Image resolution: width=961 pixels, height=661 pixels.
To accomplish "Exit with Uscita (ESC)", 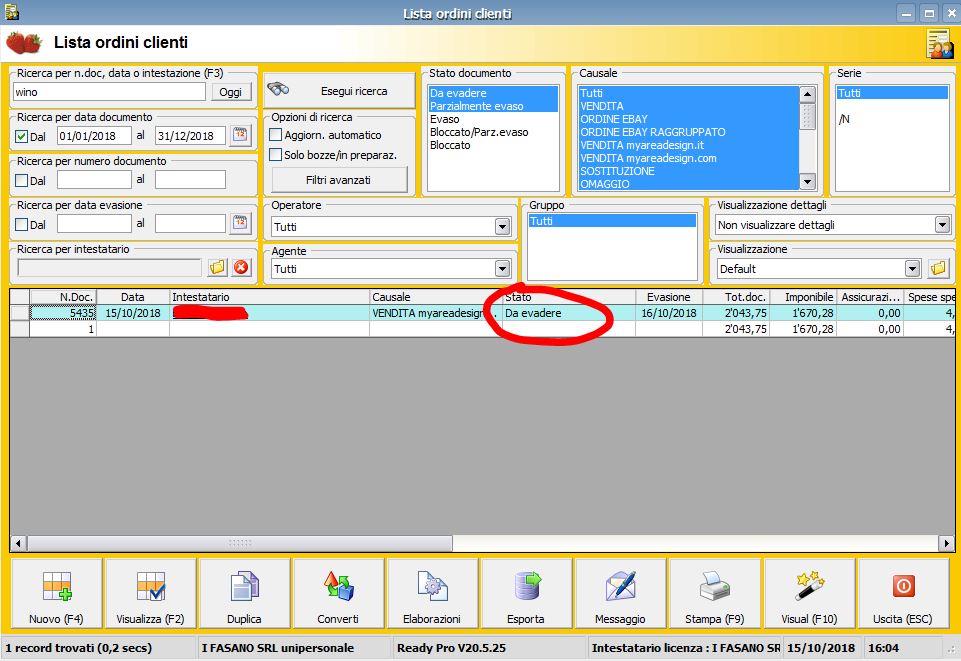I will pyautogui.click(x=903, y=593).
